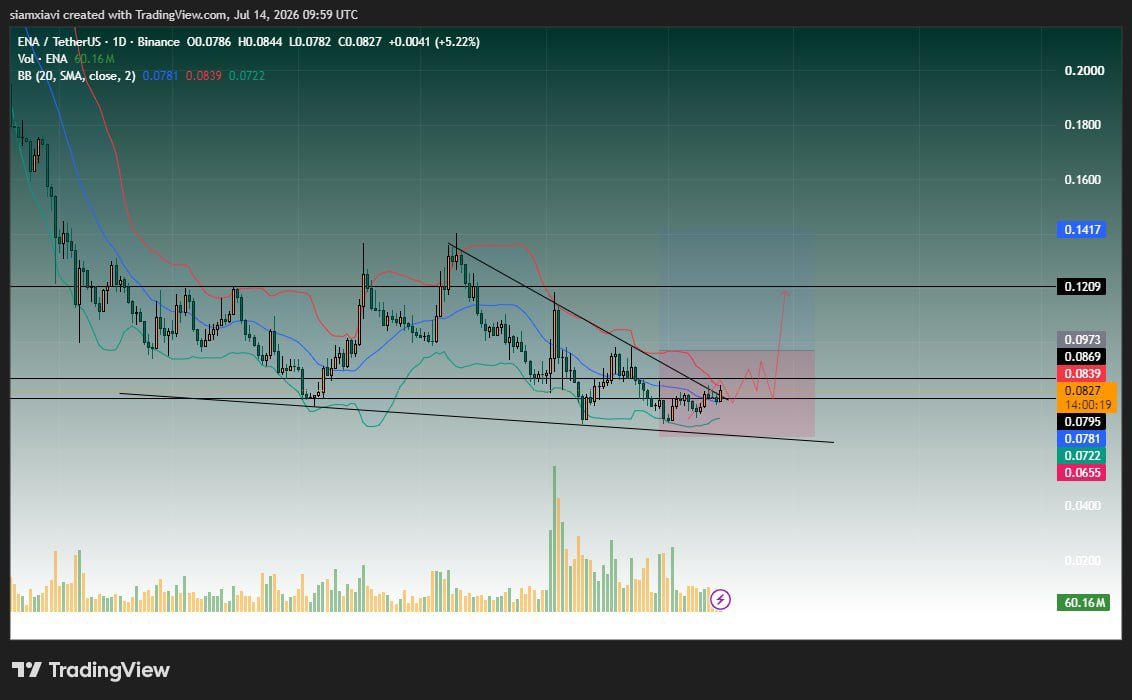This screenshot has height=700, width=1132.
Task: Click the red 0.0839 axis label
Action: pyautogui.click(x=1081, y=373)
